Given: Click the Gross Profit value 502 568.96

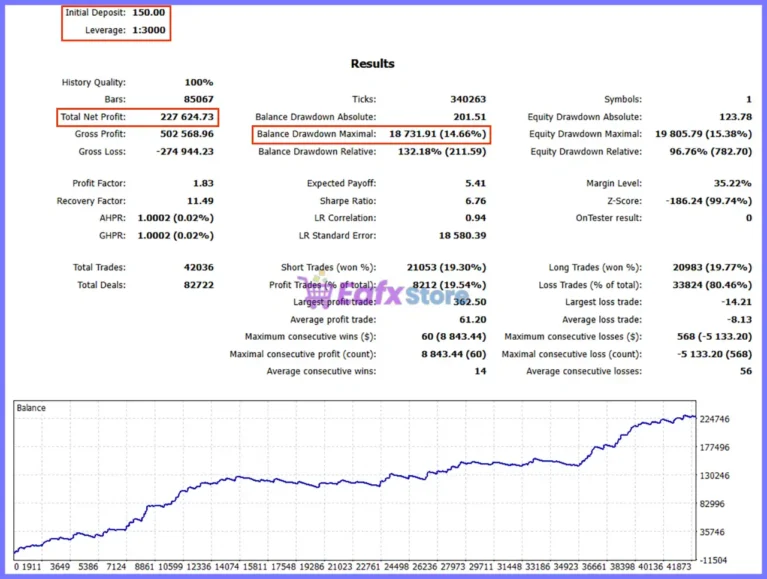Looking at the screenshot, I should point(187,134).
